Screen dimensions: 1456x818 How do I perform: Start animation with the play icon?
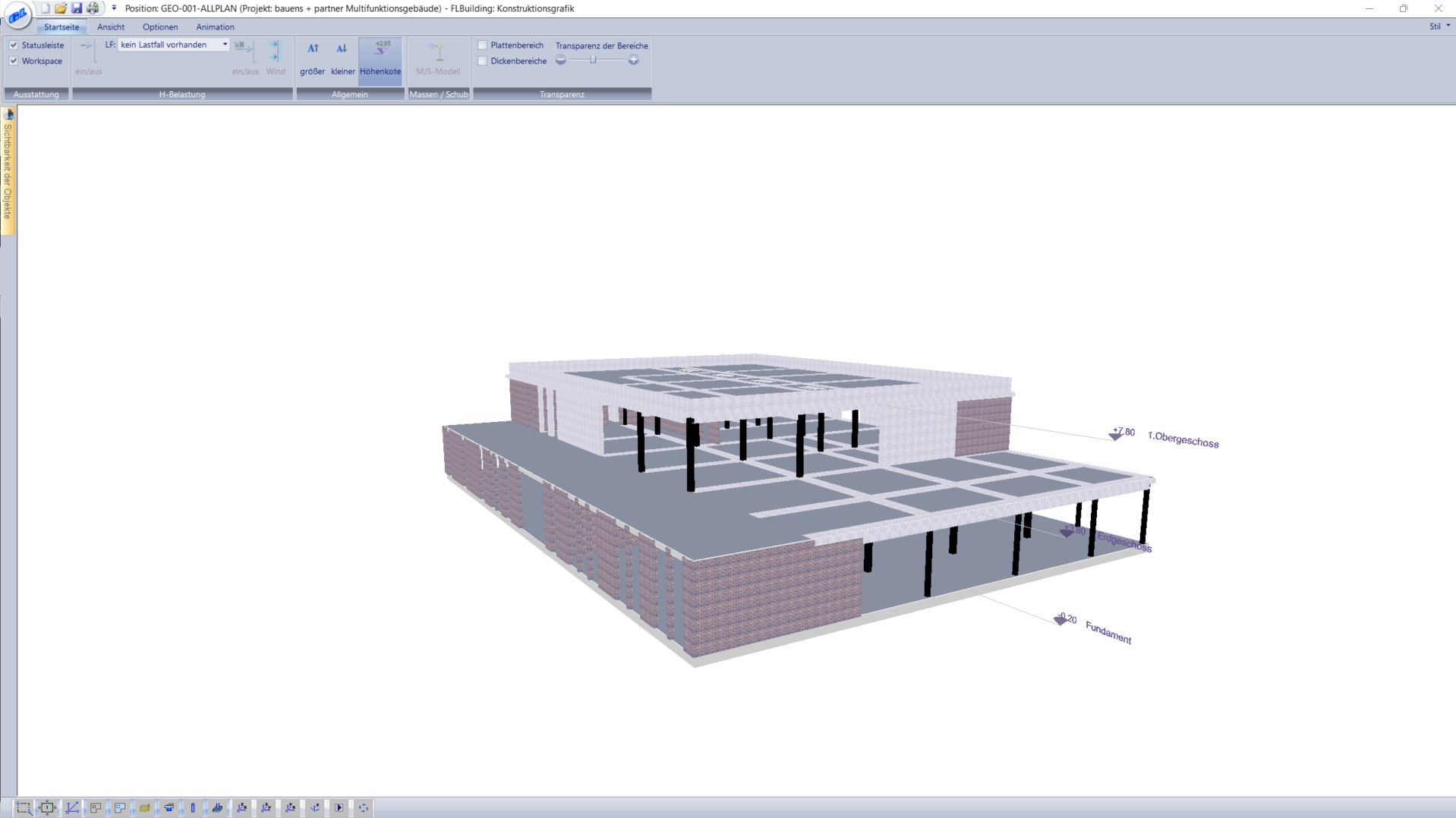pos(339,808)
